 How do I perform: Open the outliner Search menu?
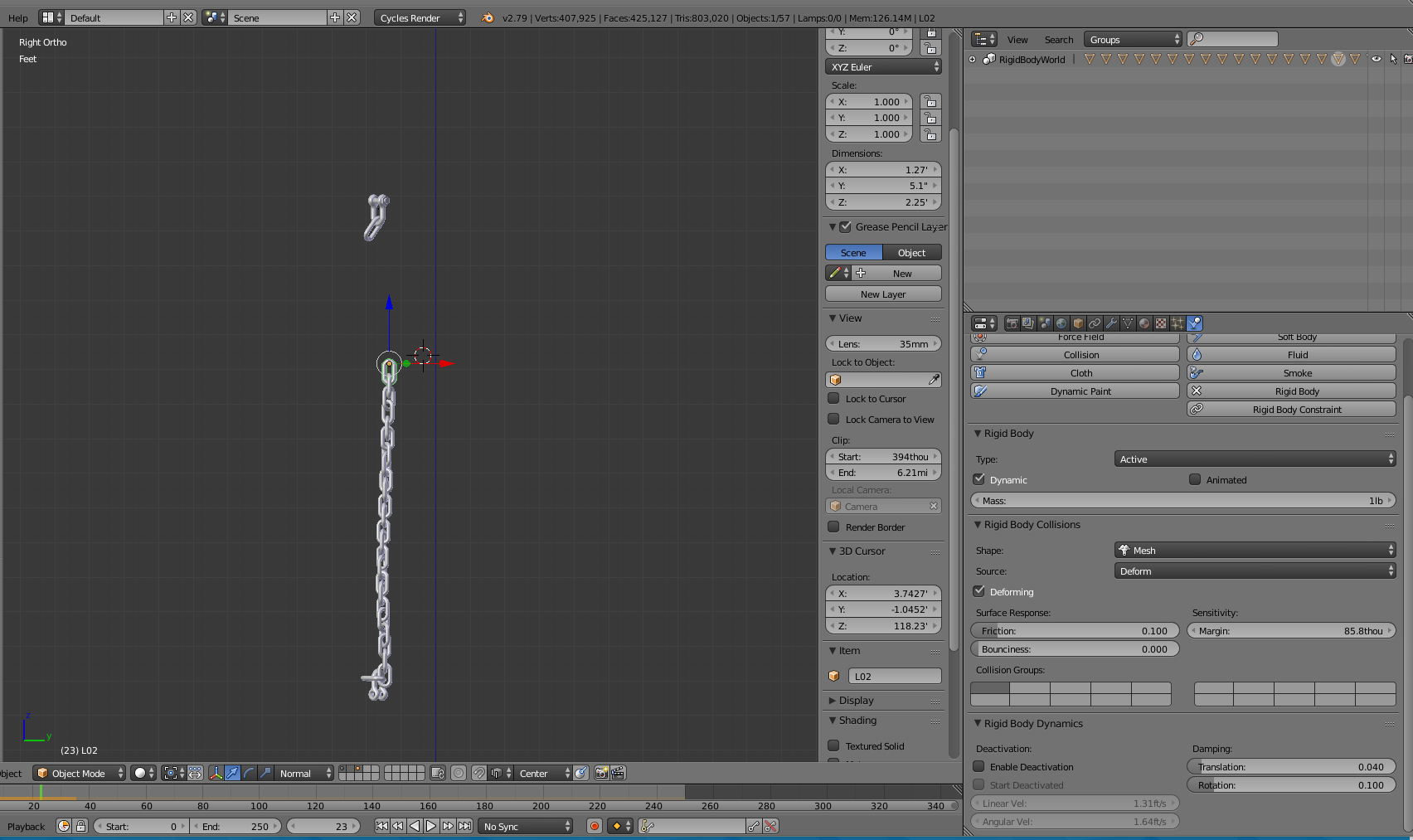(1059, 39)
